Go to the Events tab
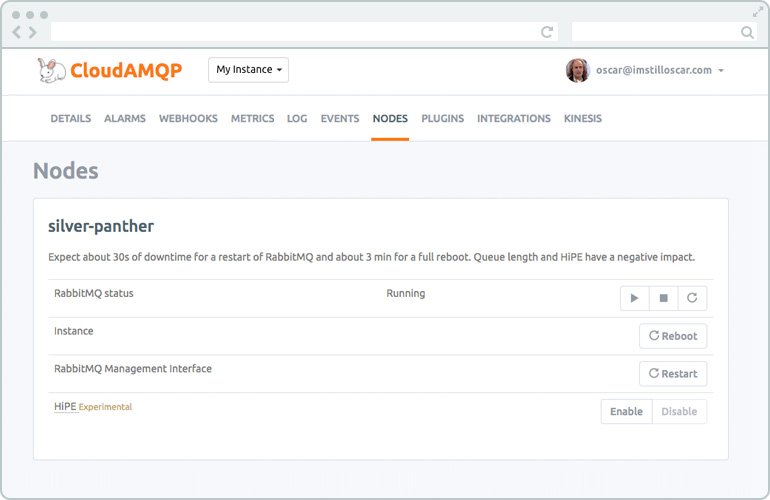The width and height of the screenshot is (770, 500). pos(340,118)
